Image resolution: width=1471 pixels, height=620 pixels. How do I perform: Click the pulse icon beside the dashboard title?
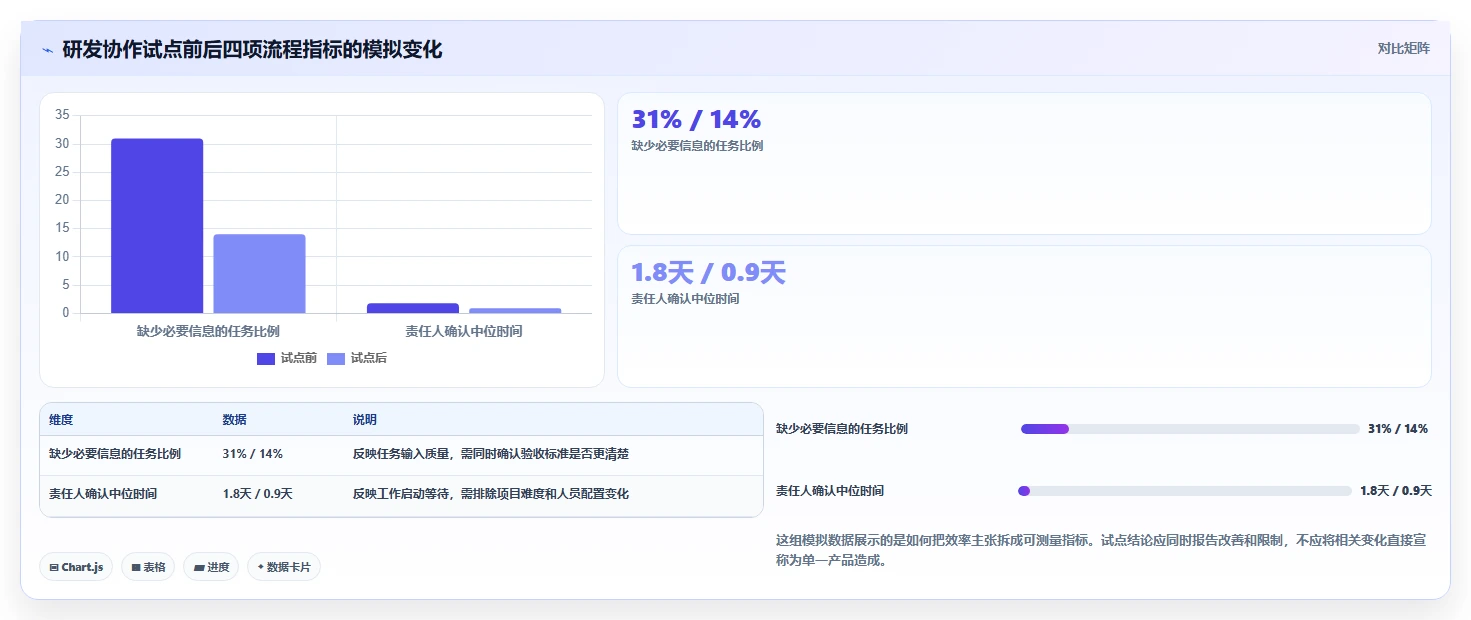47,50
